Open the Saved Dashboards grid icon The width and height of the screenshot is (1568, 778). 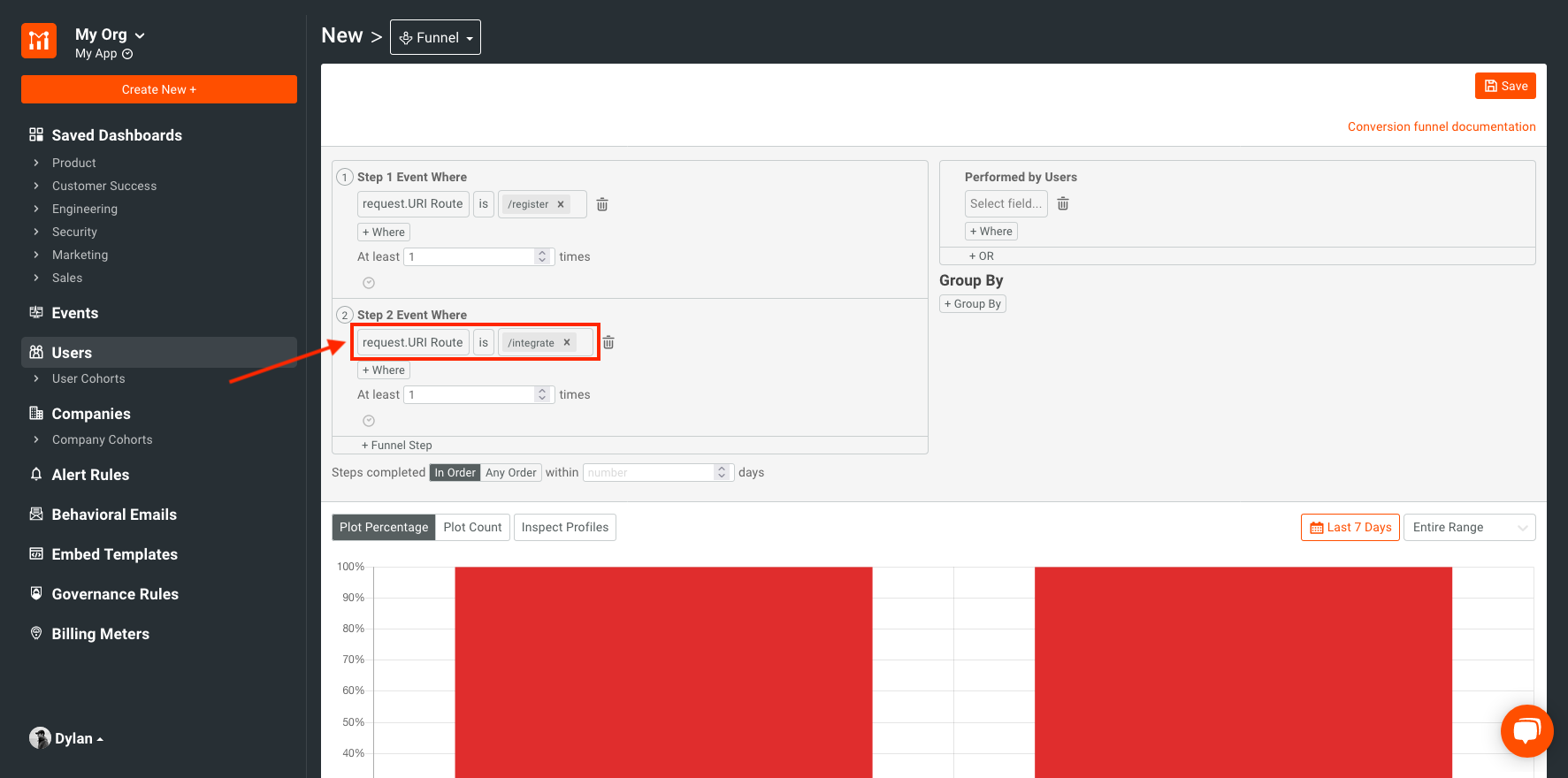click(36, 134)
